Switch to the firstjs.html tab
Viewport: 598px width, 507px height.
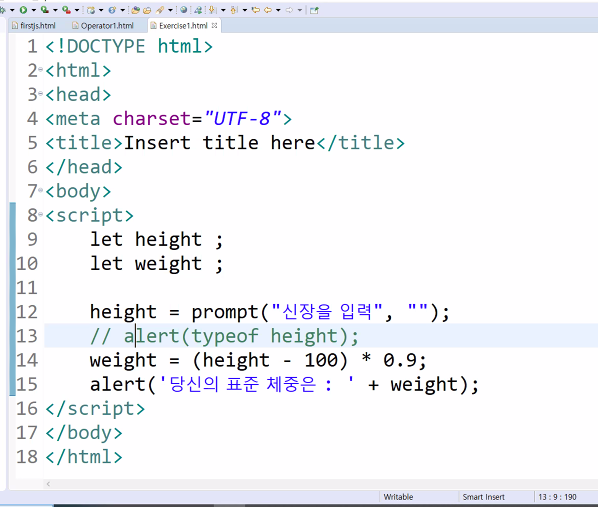34,26
